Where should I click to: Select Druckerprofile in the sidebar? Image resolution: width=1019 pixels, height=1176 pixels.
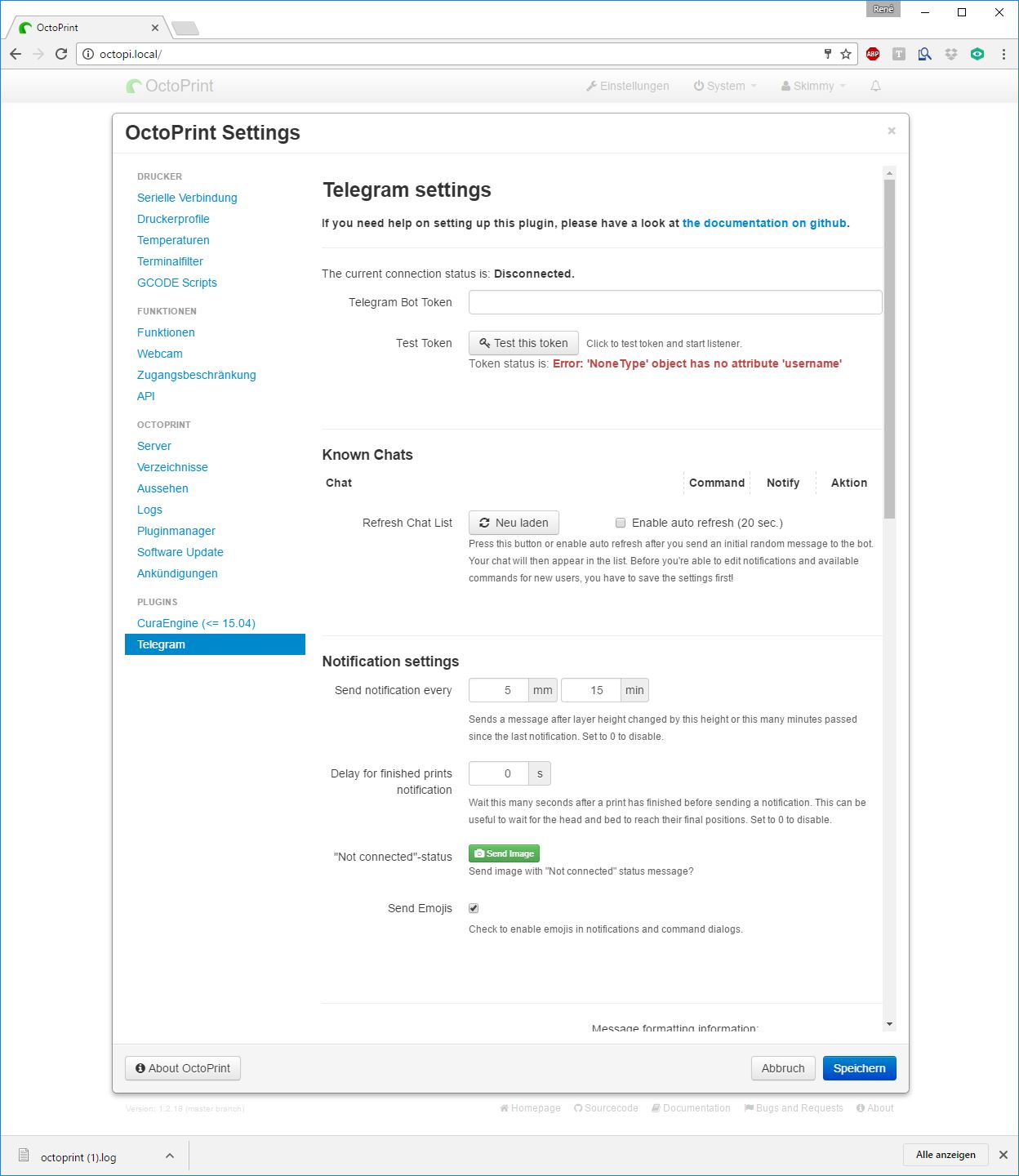coord(173,219)
